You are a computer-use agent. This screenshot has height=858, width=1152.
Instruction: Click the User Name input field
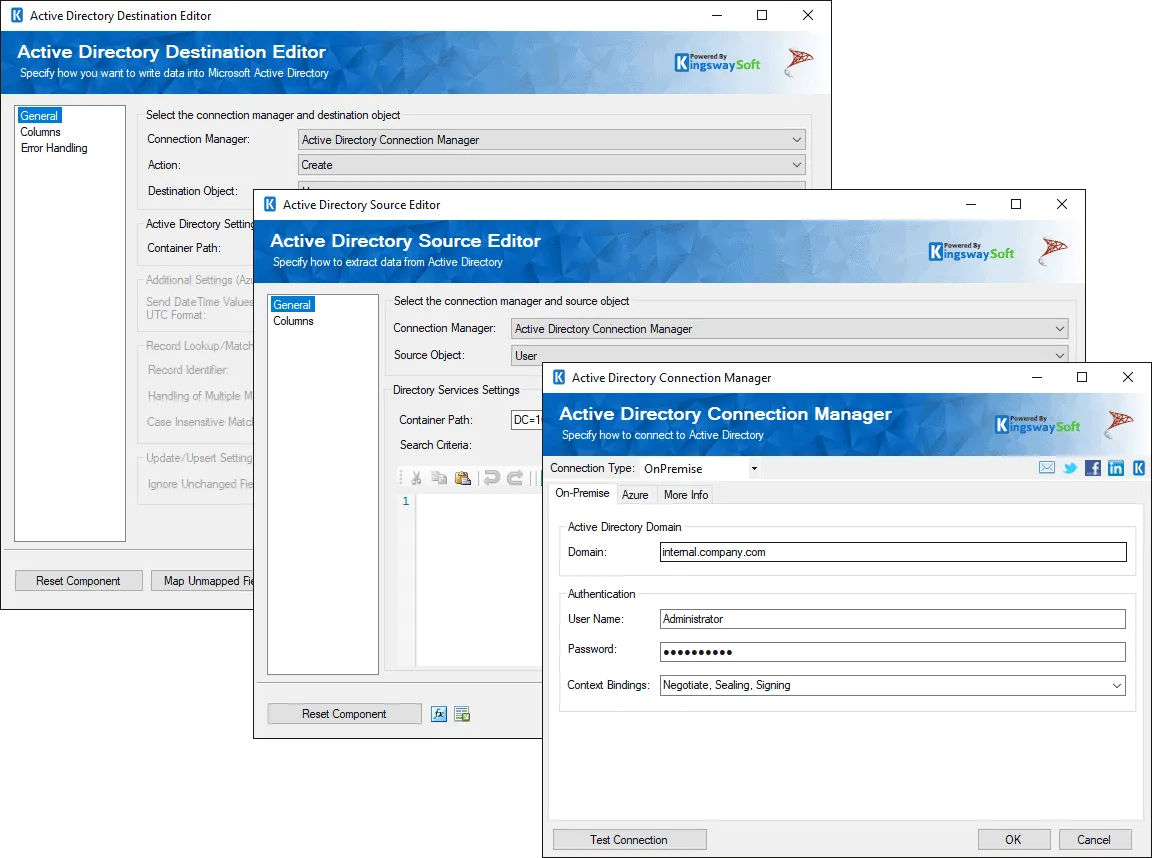click(x=893, y=619)
